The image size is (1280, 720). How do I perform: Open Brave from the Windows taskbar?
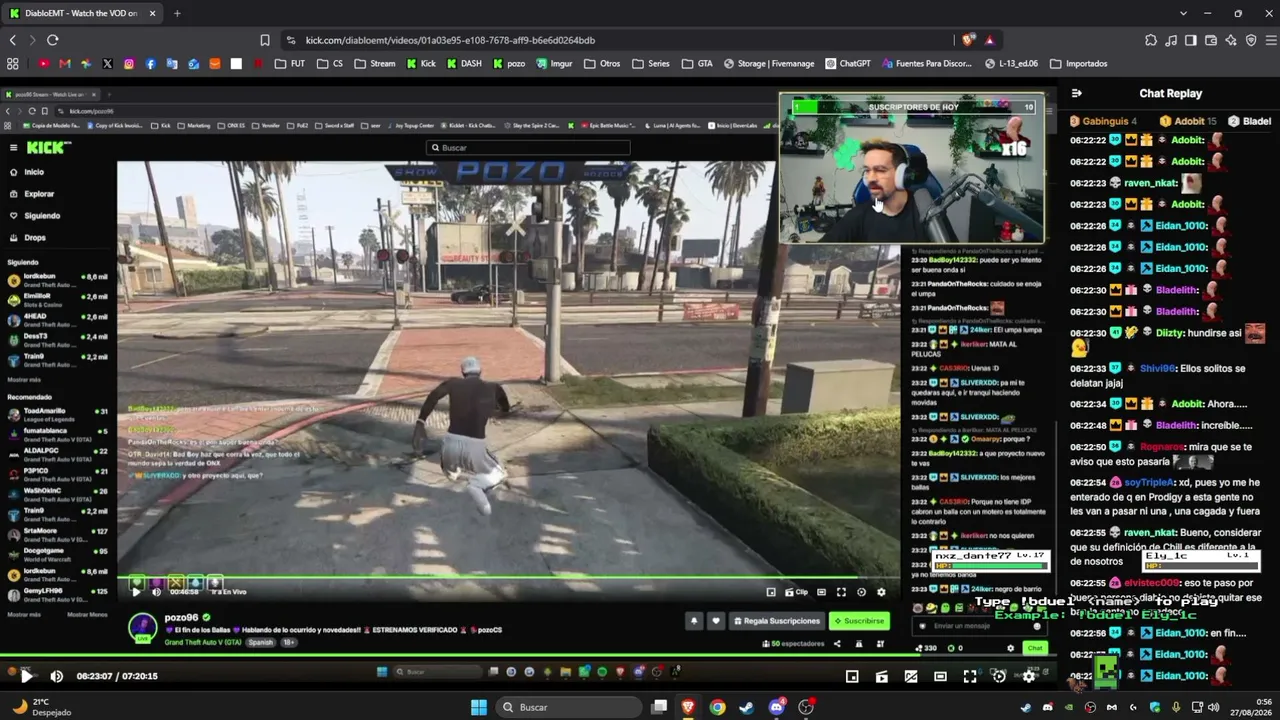(x=688, y=707)
